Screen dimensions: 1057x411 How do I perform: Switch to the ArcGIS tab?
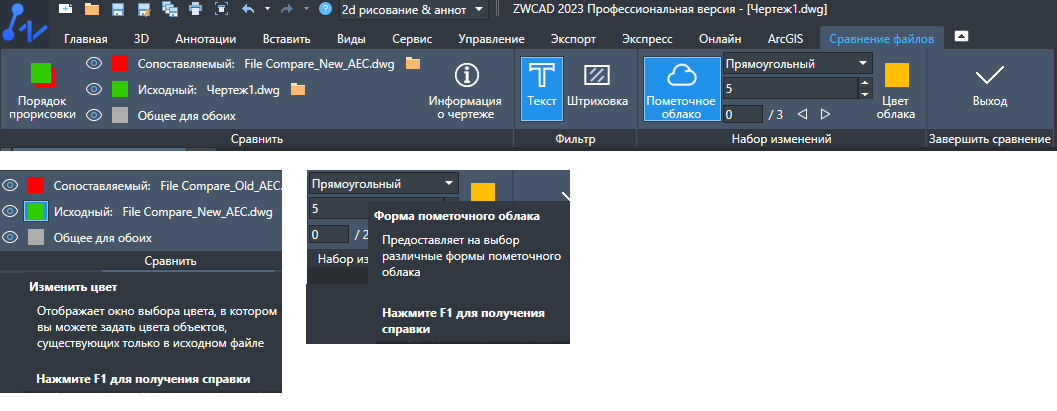[x=785, y=39]
